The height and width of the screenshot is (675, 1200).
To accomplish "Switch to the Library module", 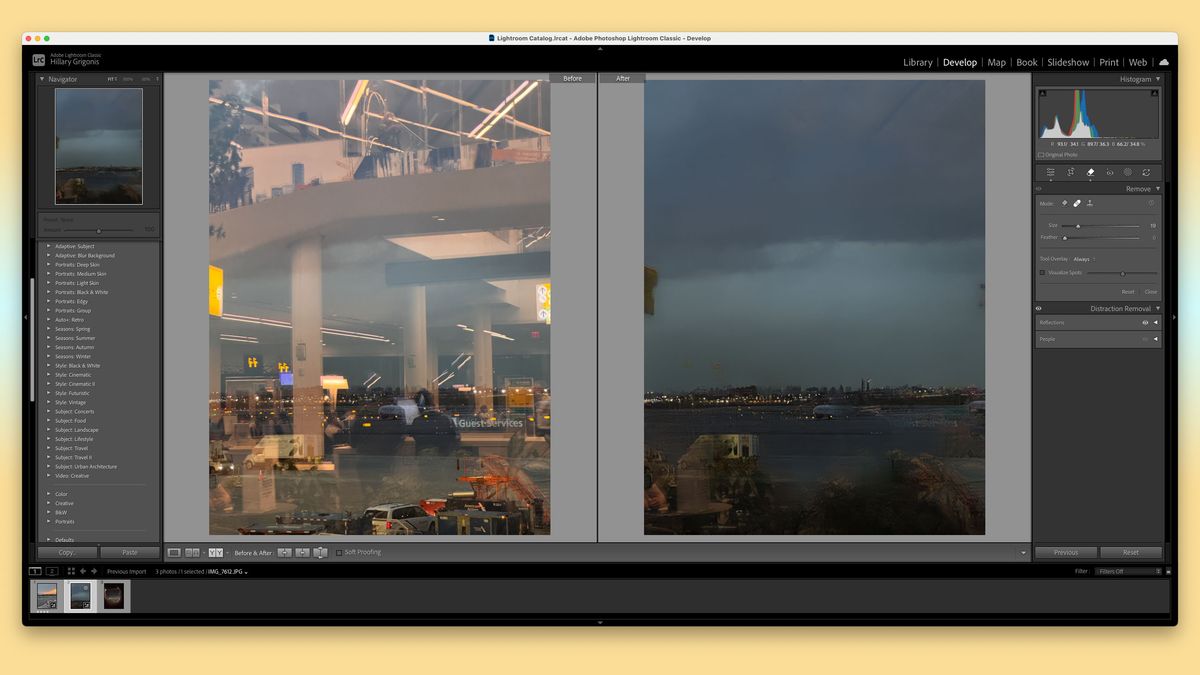I will (917, 62).
